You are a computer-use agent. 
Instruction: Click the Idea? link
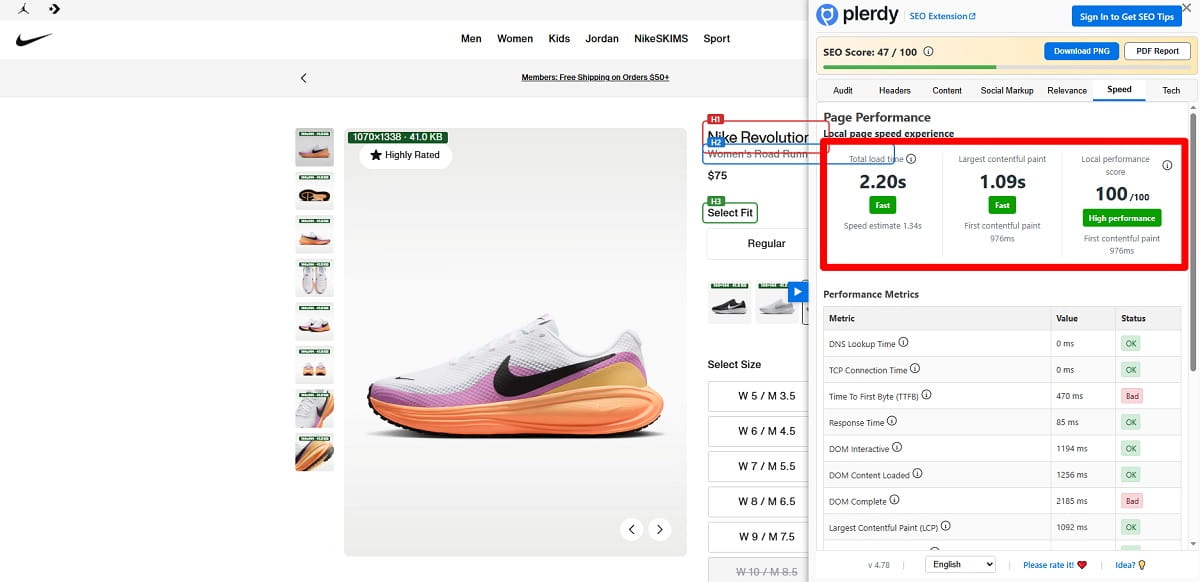1130,565
